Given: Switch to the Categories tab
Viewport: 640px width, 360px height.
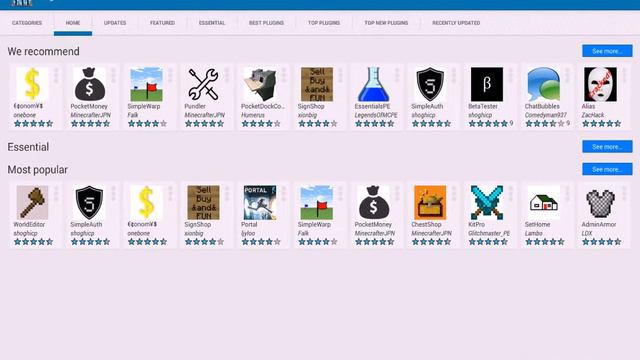Looking at the screenshot, I should pos(27,23).
